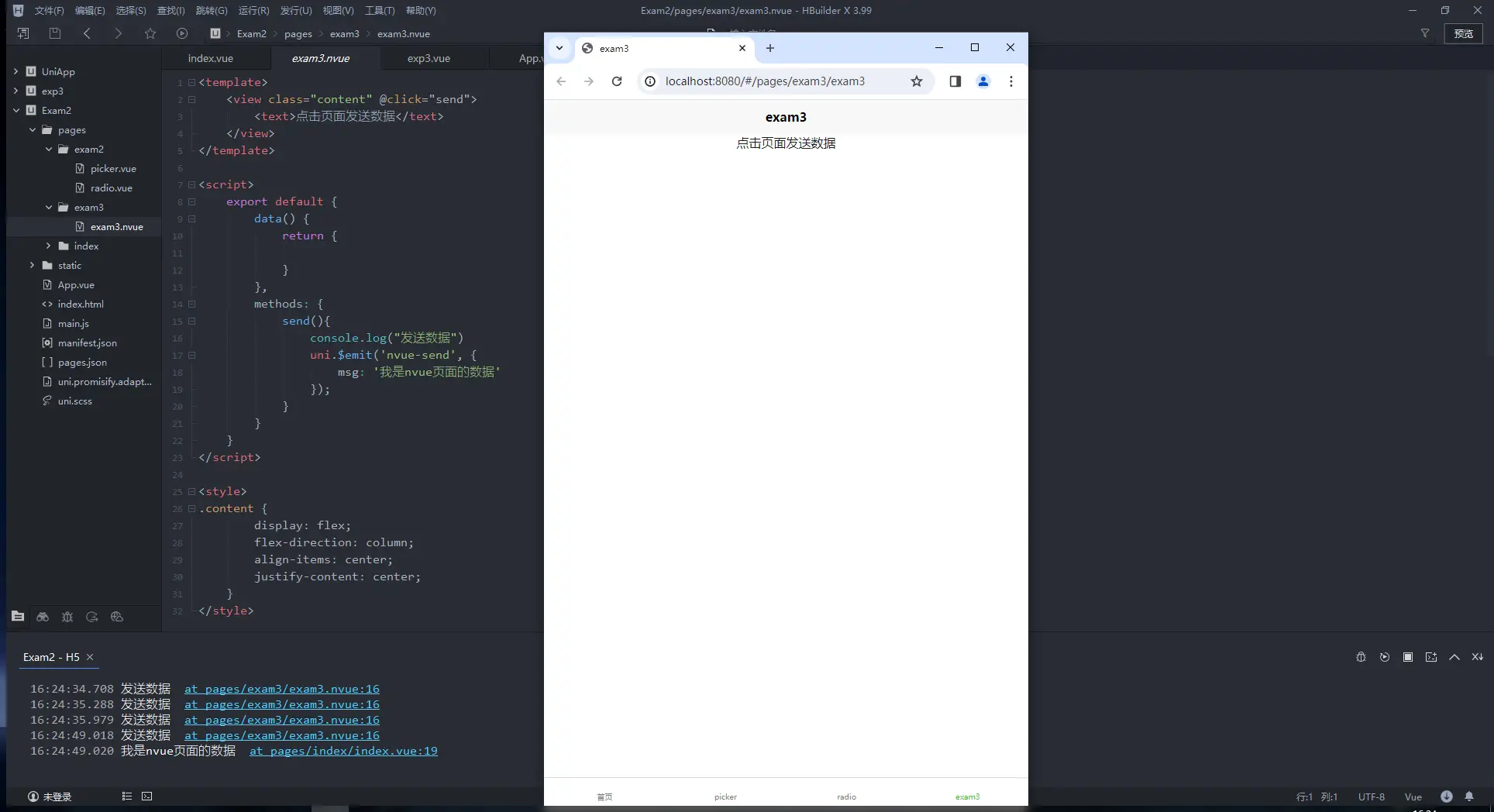Screen dimensions: 1494x812
Task: Close the Exam2 - H5 console tab
Action: pos(90,657)
